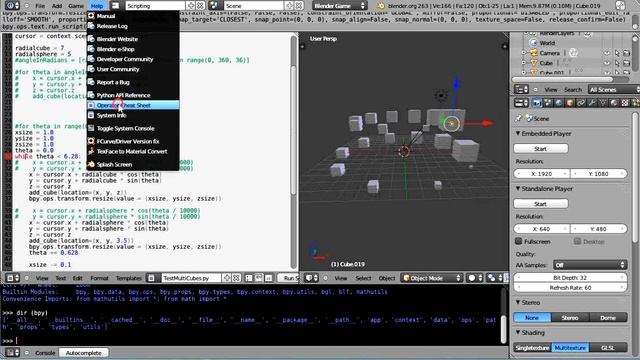
Task: Select Modifiers wrench tab icon
Action: point(592,103)
